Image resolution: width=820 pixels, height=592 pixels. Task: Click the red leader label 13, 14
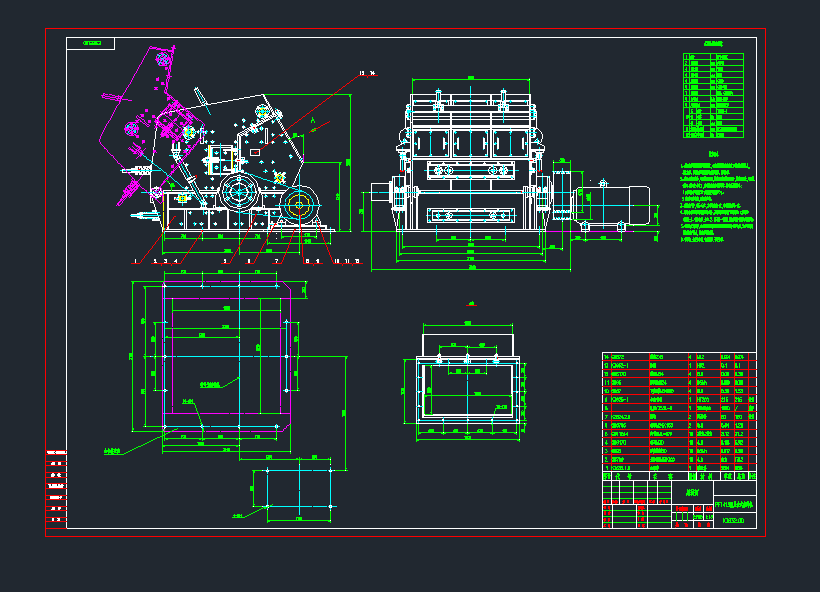coord(366,73)
